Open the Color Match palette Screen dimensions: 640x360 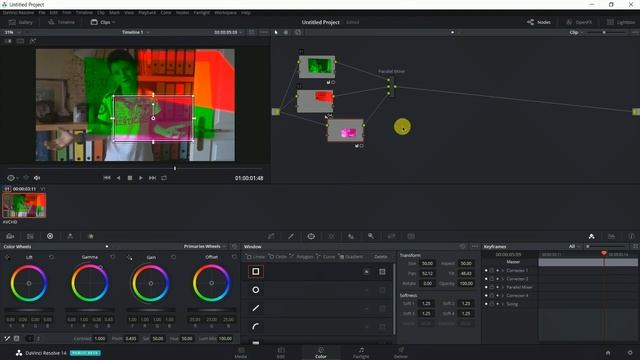[x=30, y=236]
